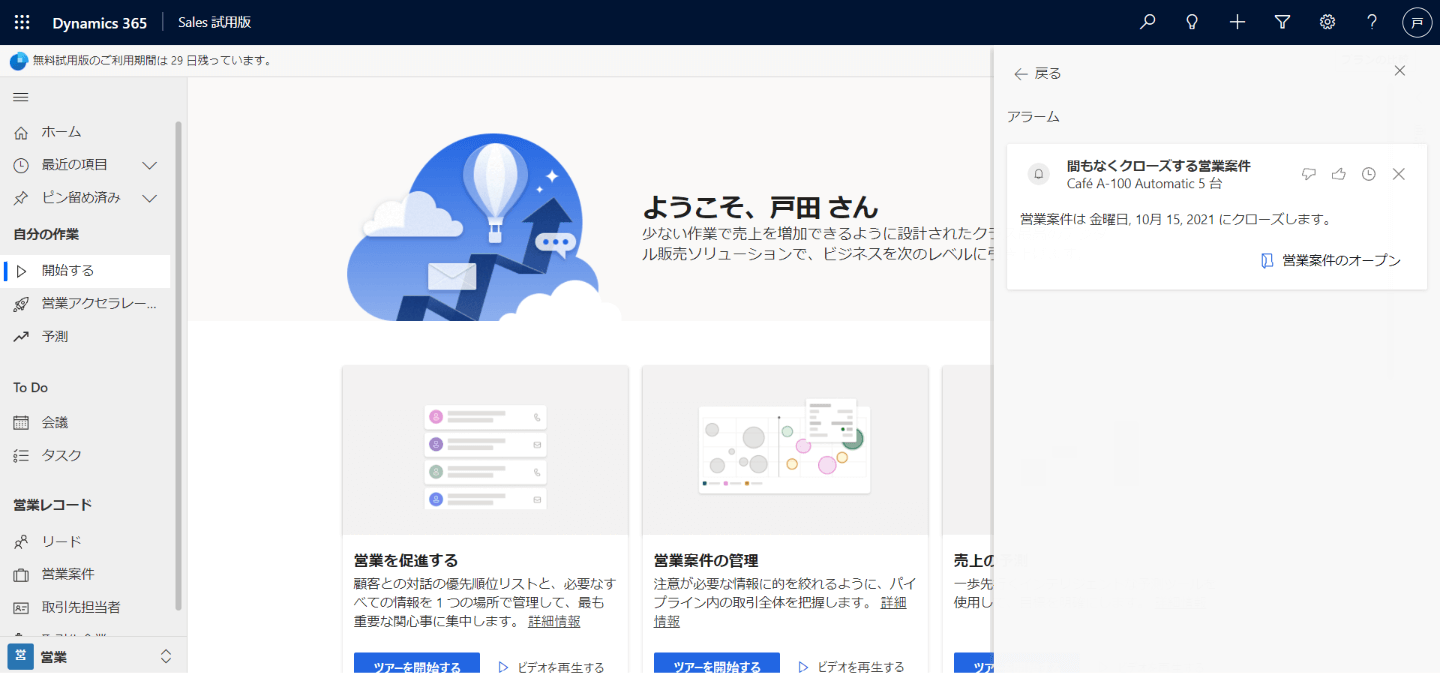Viewport: 1440px width, 673px height.
Task: Click the checklist icon beside タスク
Action: point(21,456)
